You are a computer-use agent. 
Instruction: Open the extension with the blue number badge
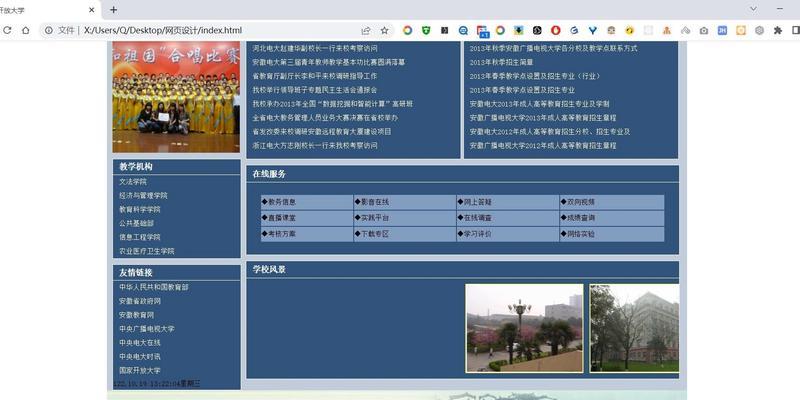(482, 31)
